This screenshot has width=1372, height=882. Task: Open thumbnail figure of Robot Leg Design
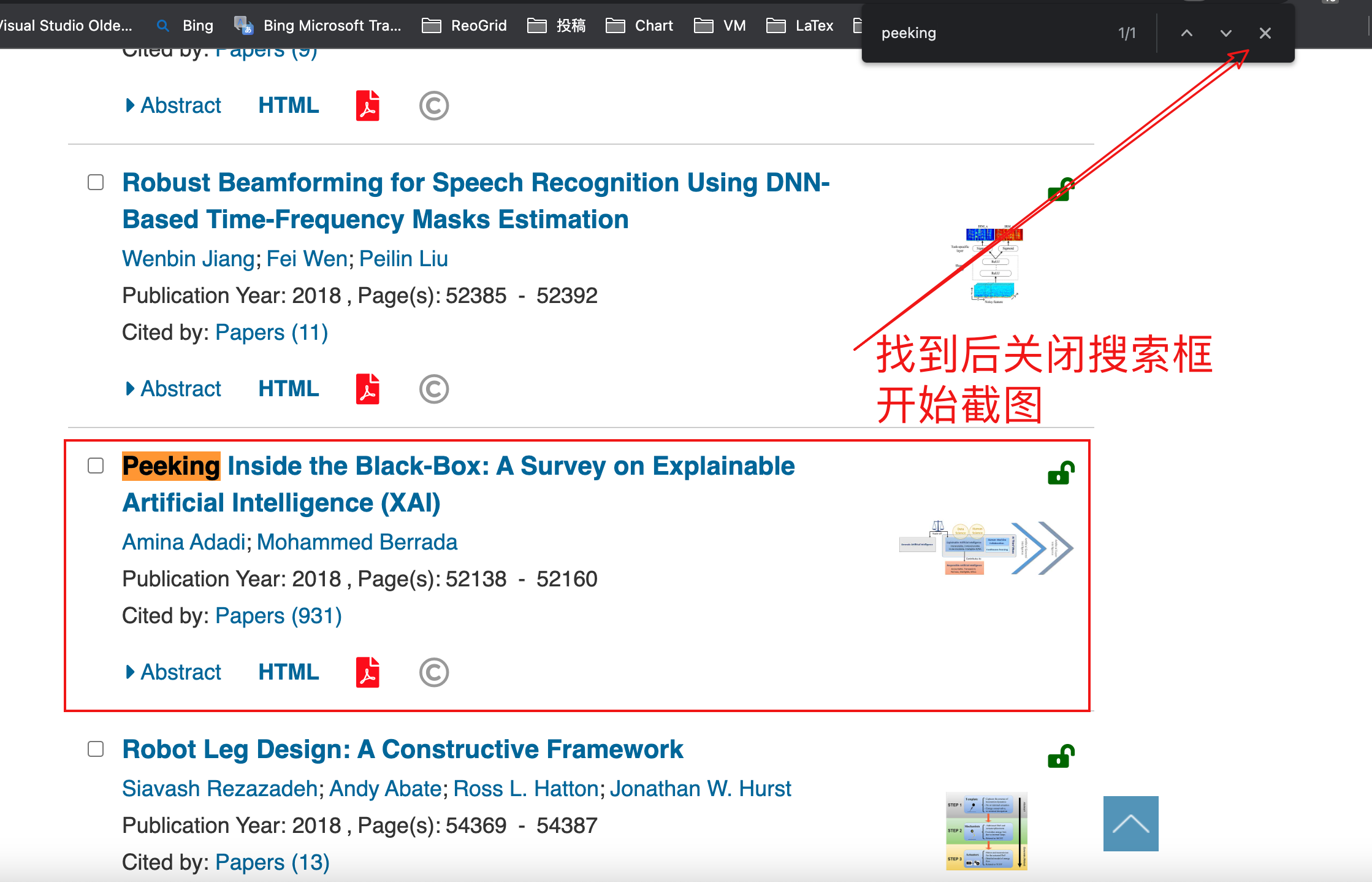[986, 830]
